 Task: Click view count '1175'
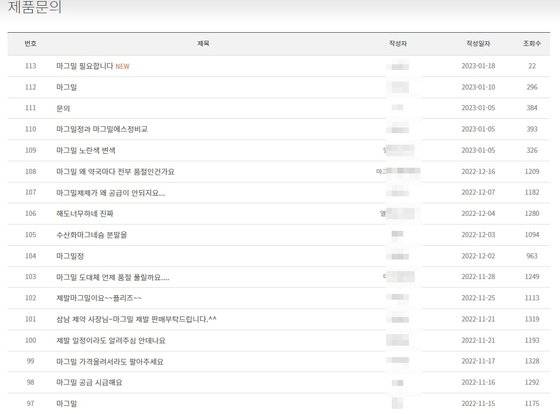(x=532, y=404)
